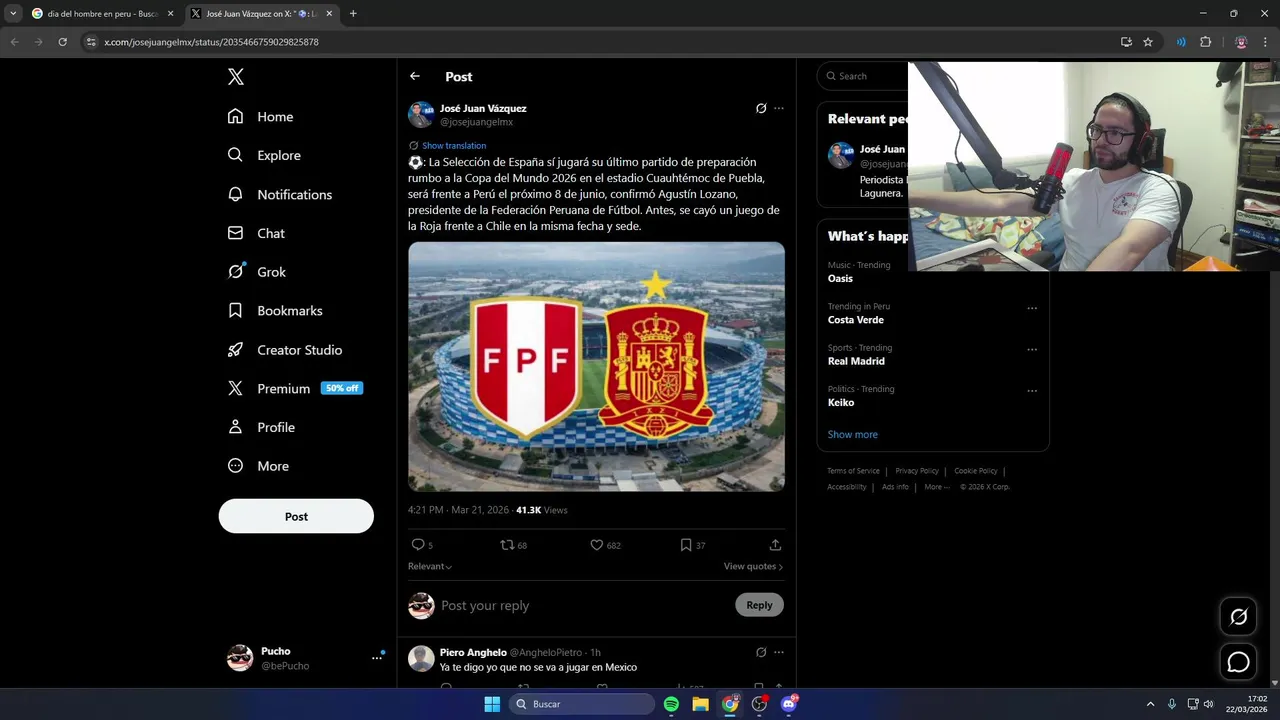
Task: Click Show translation link
Action: (454, 146)
